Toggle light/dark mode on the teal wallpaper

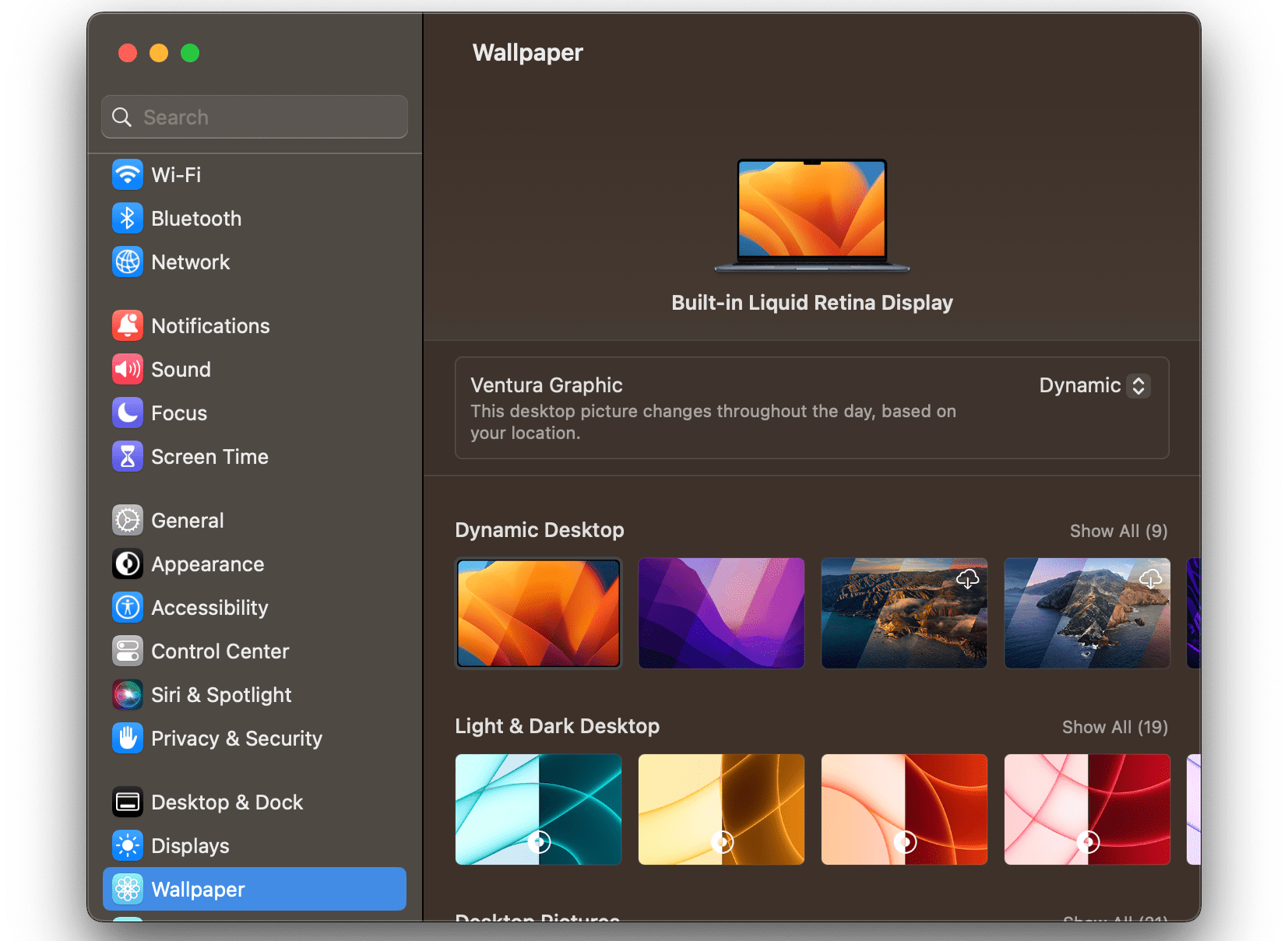coord(538,841)
